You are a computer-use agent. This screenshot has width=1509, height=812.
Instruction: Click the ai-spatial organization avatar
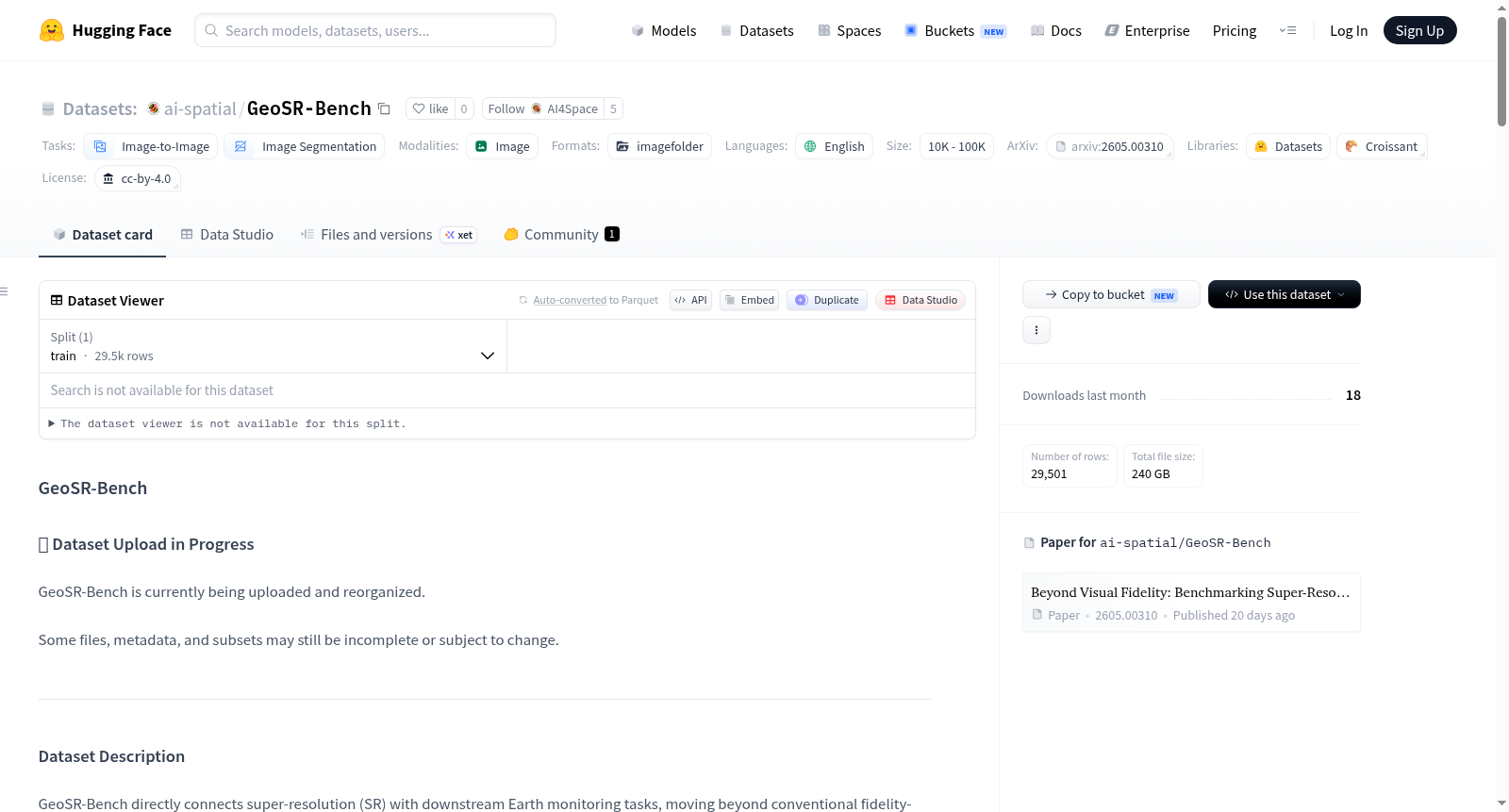click(153, 108)
